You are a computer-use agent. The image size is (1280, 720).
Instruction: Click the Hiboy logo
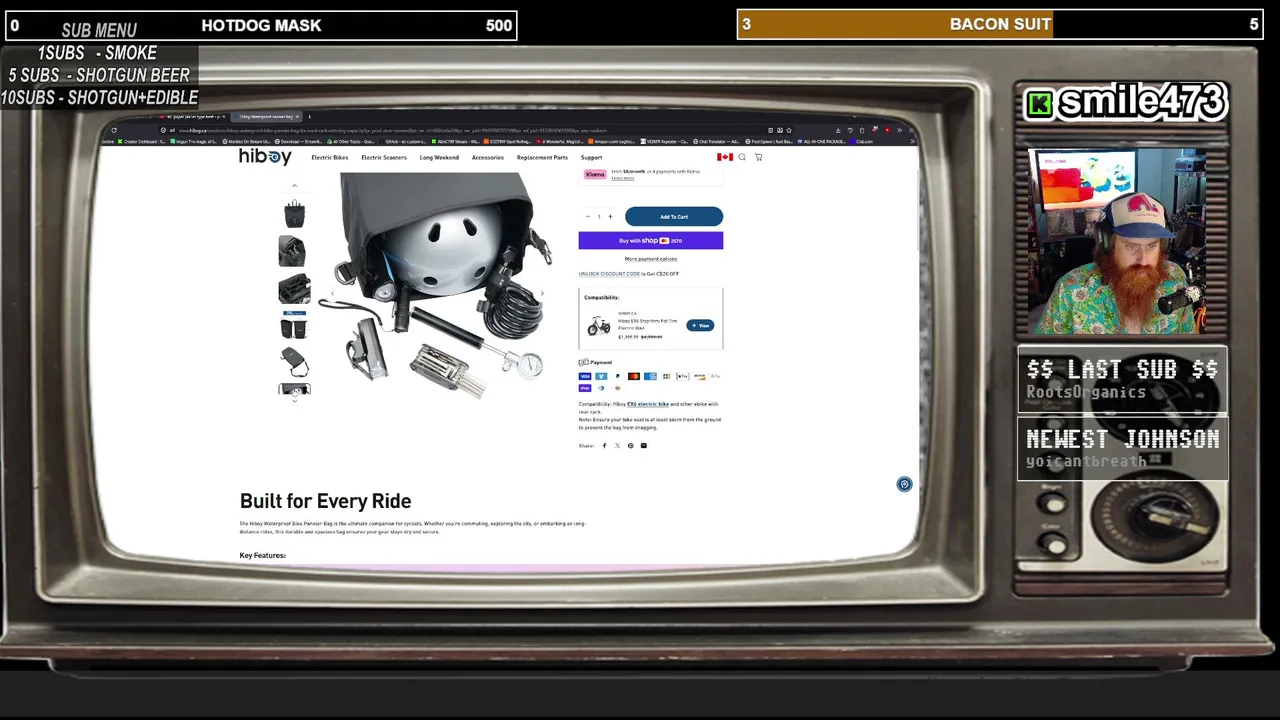(265, 157)
